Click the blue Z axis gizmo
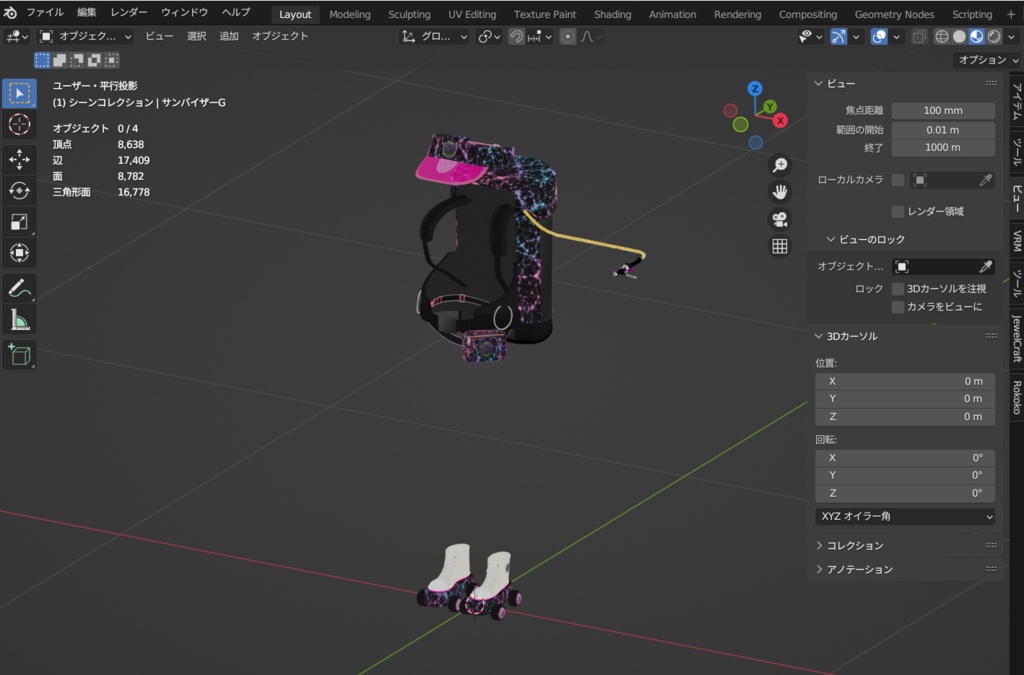The height and width of the screenshot is (675, 1024). point(755,88)
